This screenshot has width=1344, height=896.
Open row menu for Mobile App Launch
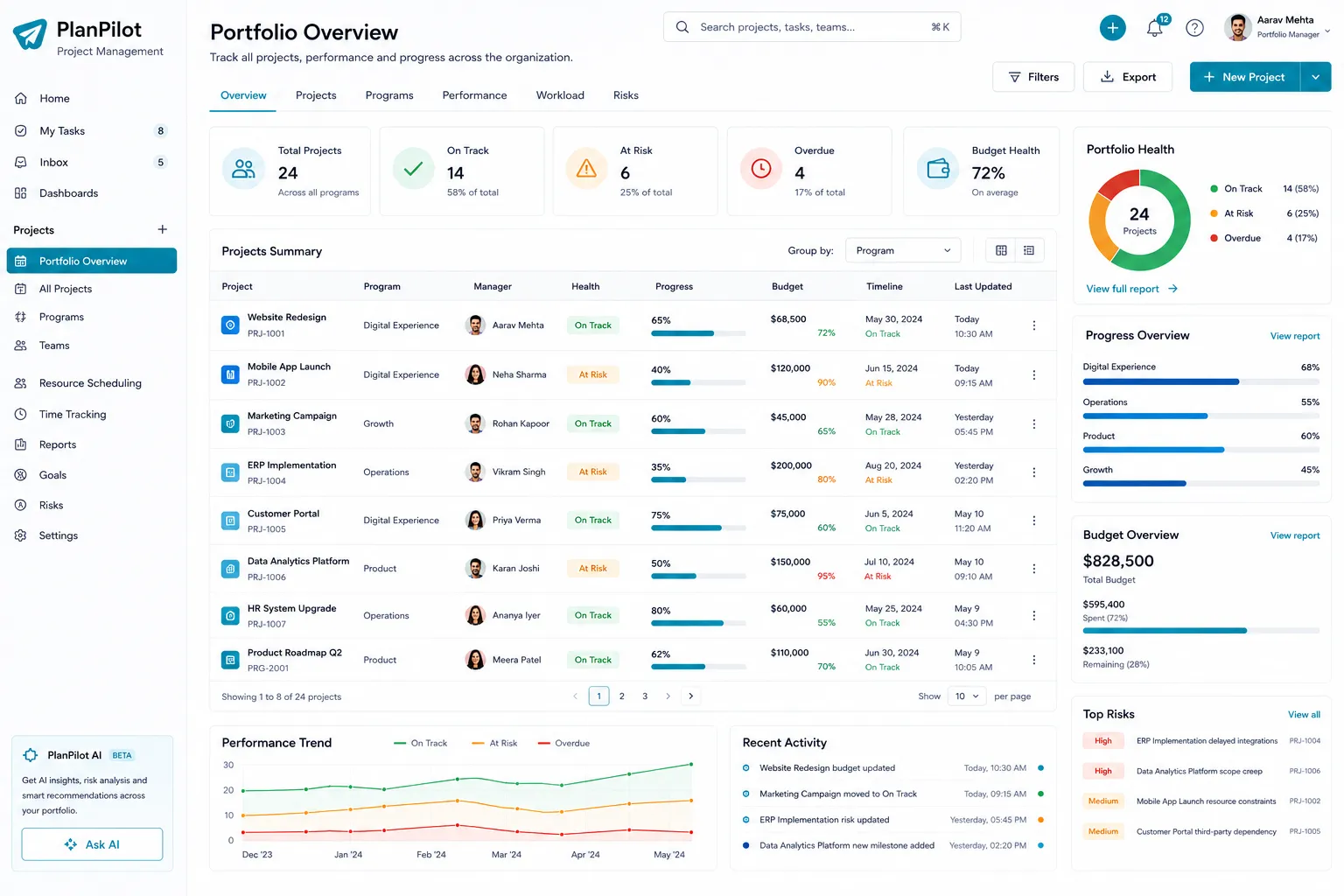tap(1033, 374)
